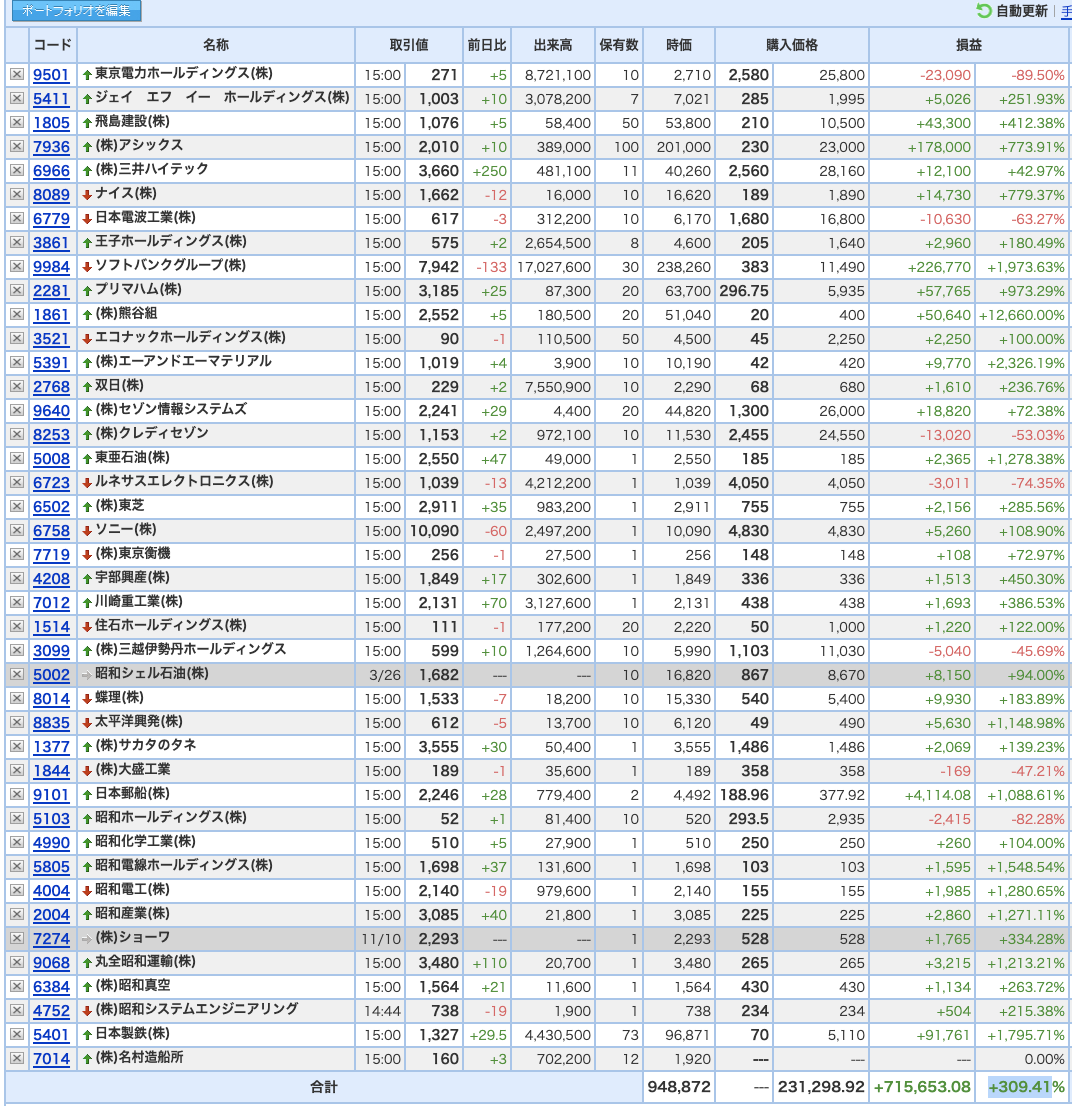Click the 合計 row label
1072x1106 pixels.
point(324,1086)
